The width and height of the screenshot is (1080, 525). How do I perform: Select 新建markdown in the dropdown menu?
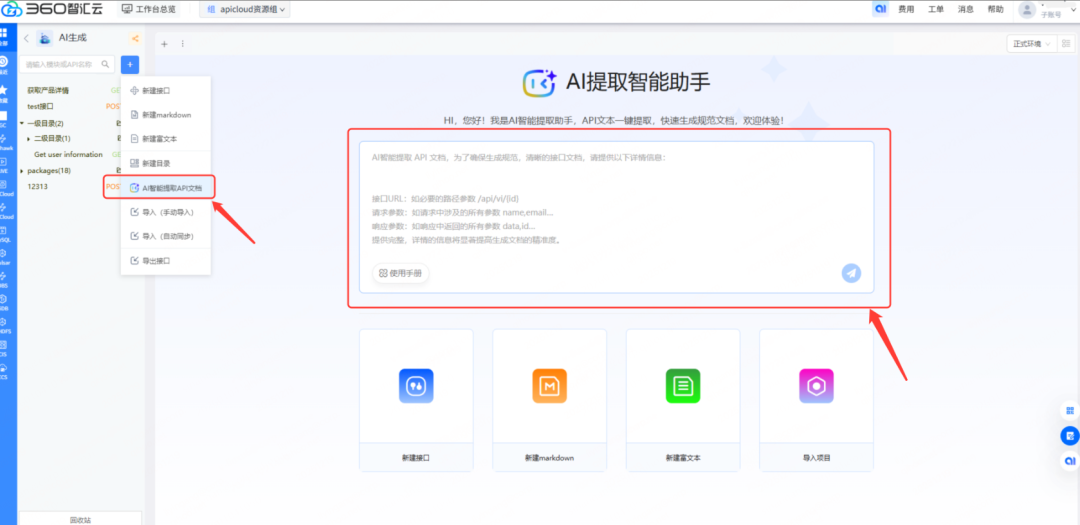[165, 114]
